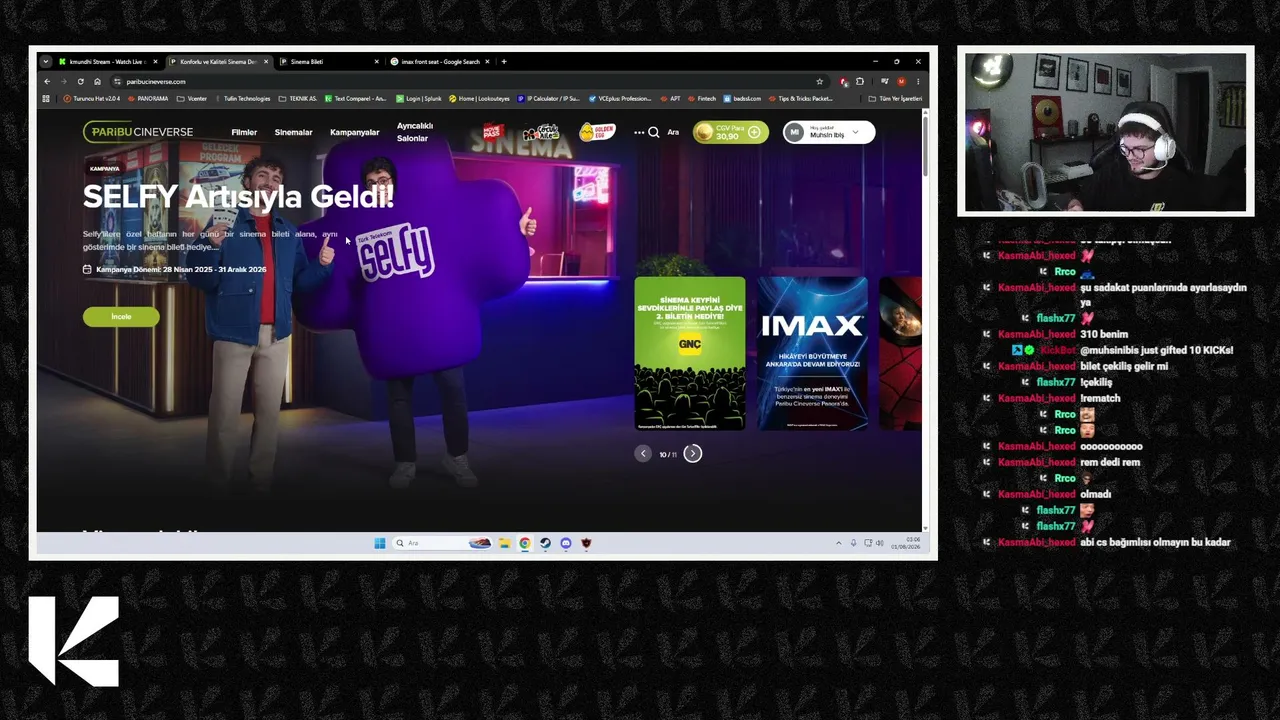The width and height of the screenshot is (1280, 720).
Task: Open the Kampanyalar menu
Action: point(355,132)
